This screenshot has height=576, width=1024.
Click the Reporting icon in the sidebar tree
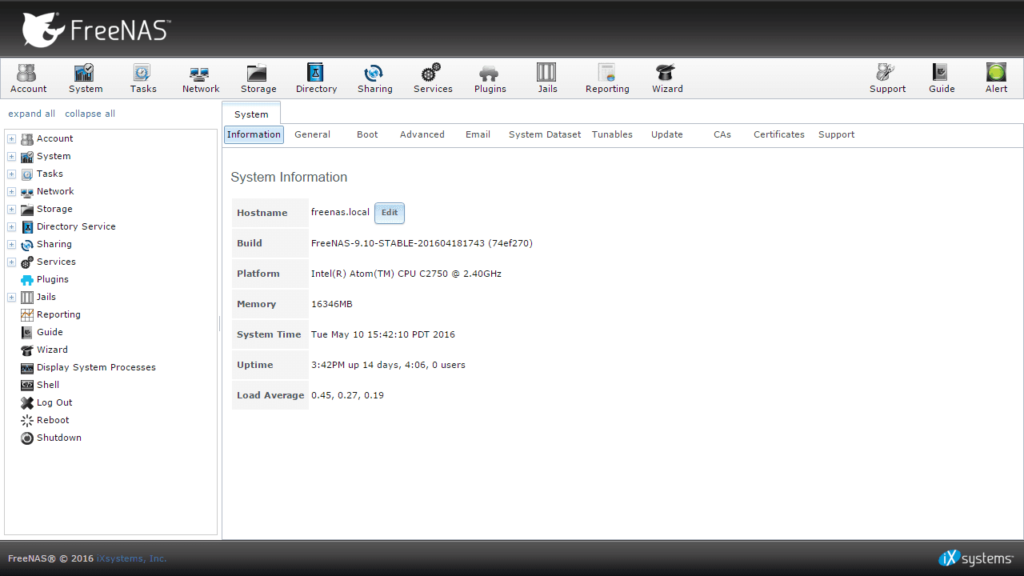pyautogui.click(x=27, y=315)
